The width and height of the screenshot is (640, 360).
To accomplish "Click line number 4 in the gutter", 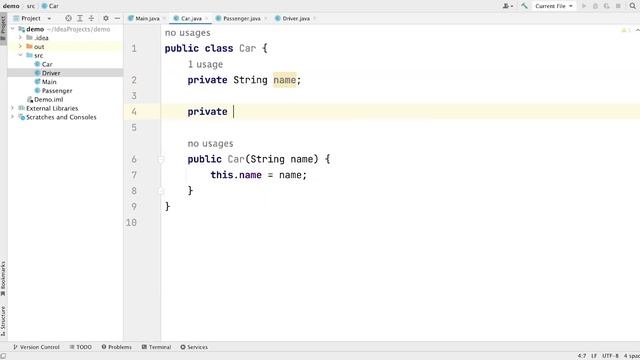I will [134, 111].
